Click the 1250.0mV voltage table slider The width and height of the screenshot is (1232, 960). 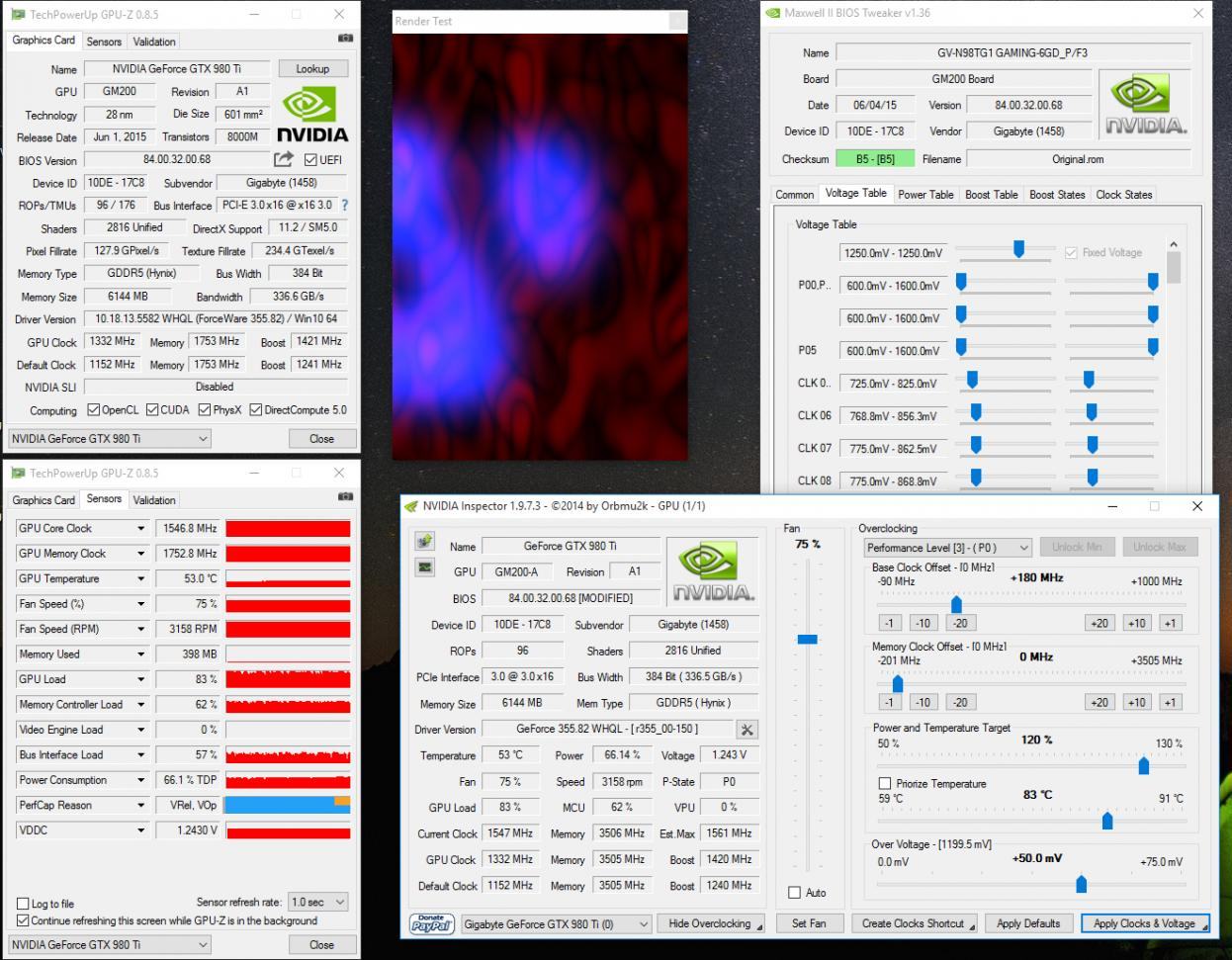pyautogui.click(x=1018, y=249)
